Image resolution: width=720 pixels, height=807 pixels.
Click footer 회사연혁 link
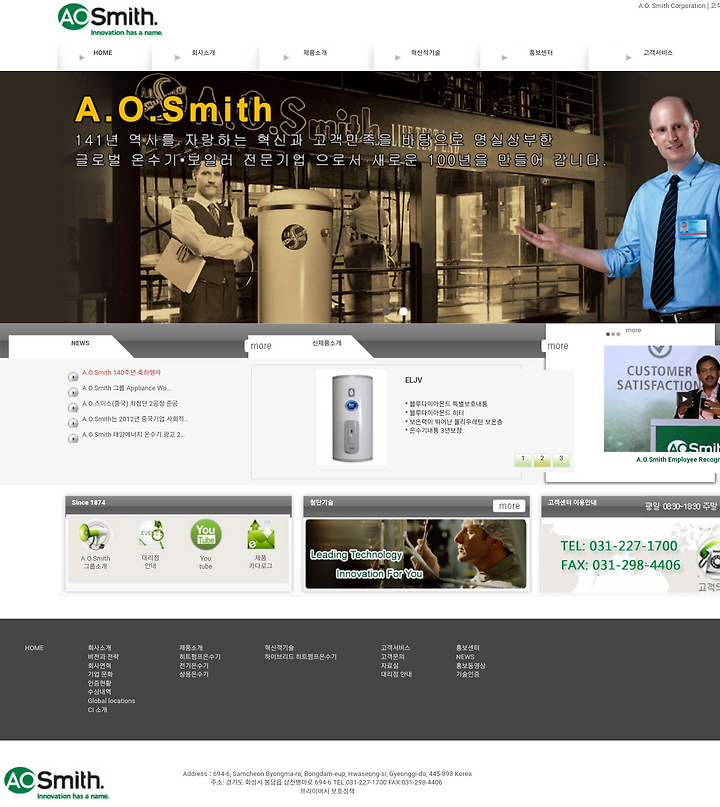coord(99,665)
